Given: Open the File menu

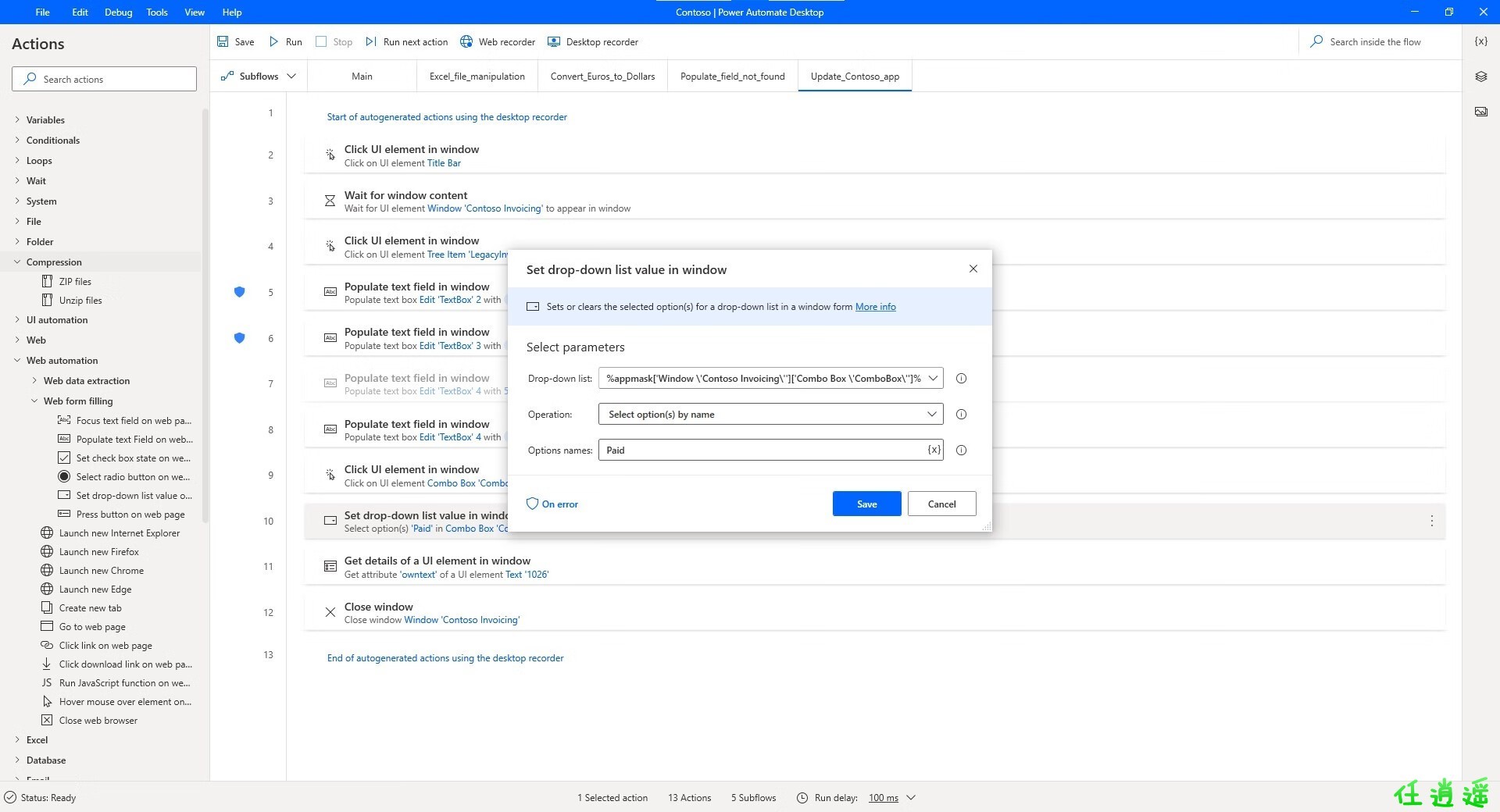Looking at the screenshot, I should pyautogui.click(x=43, y=12).
